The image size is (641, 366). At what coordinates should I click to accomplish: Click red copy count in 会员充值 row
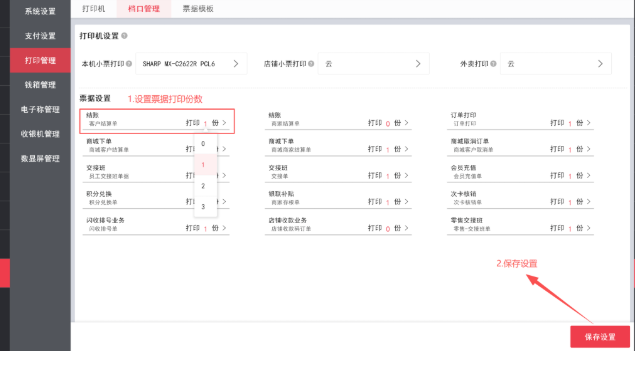[x=570, y=176]
